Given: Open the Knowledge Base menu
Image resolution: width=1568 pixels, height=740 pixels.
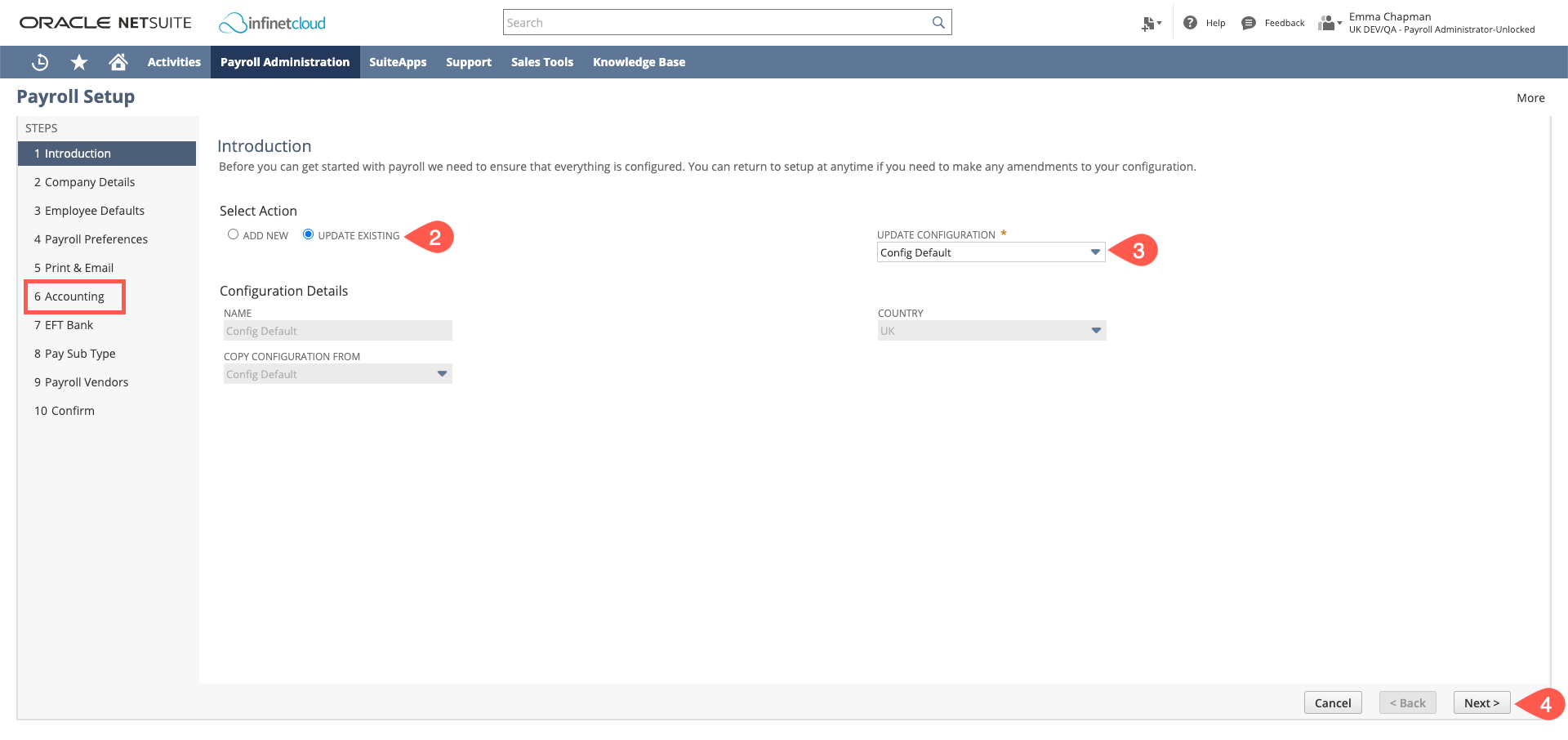Looking at the screenshot, I should click(639, 62).
